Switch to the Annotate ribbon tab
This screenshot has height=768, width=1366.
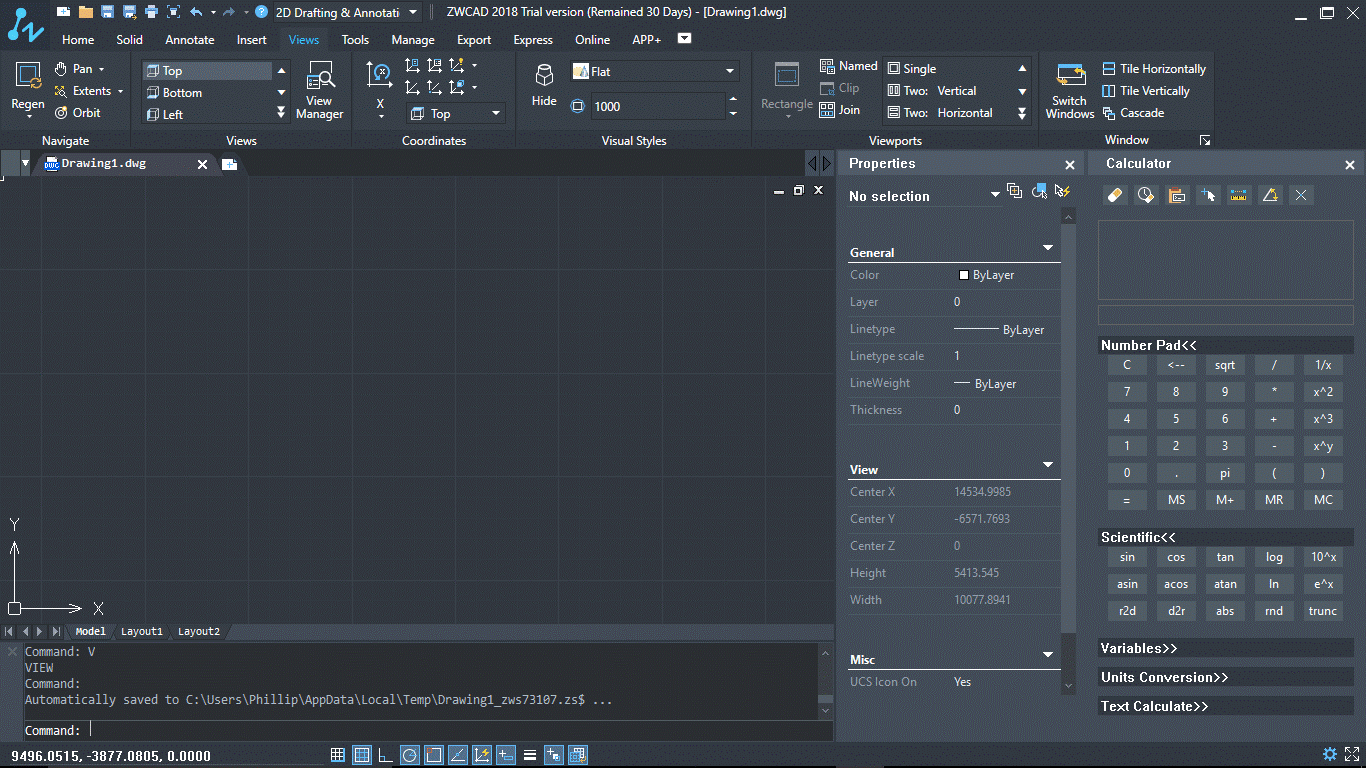pos(190,40)
